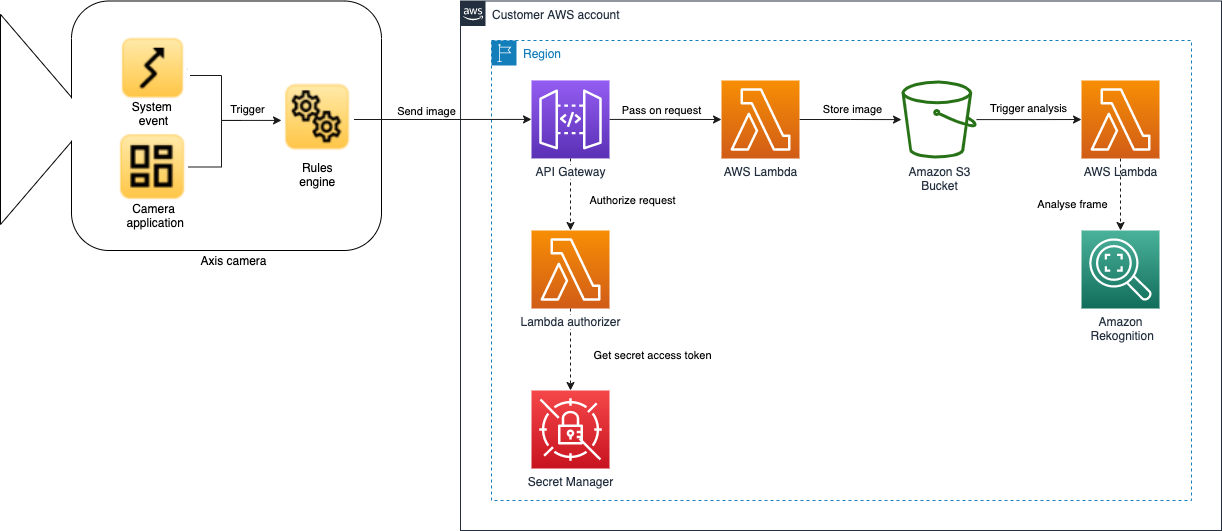The width and height of the screenshot is (1222, 531).
Task: Click the 'Pass on request' label
Action: tap(662, 109)
